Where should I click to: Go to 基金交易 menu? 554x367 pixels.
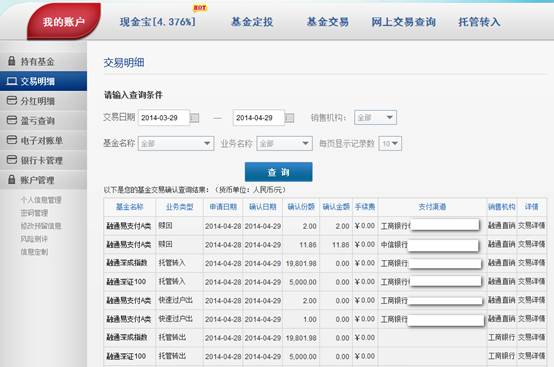tap(328, 22)
